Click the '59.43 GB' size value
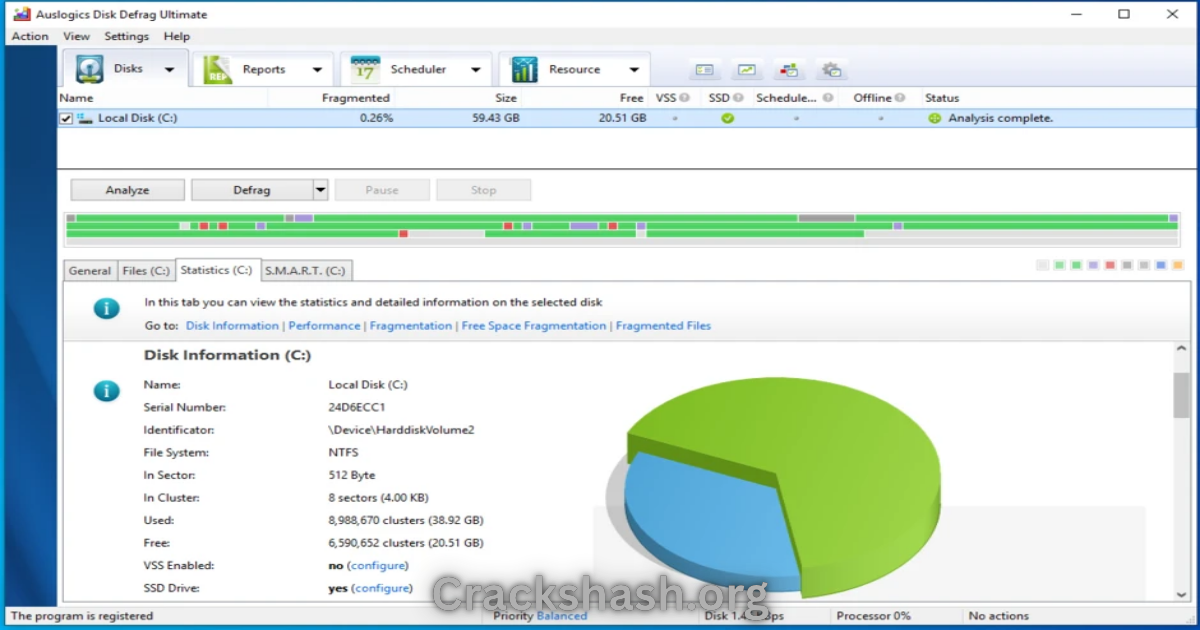Viewport: 1200px width, 630px height. pyautogui.click(x=496, y=118)
